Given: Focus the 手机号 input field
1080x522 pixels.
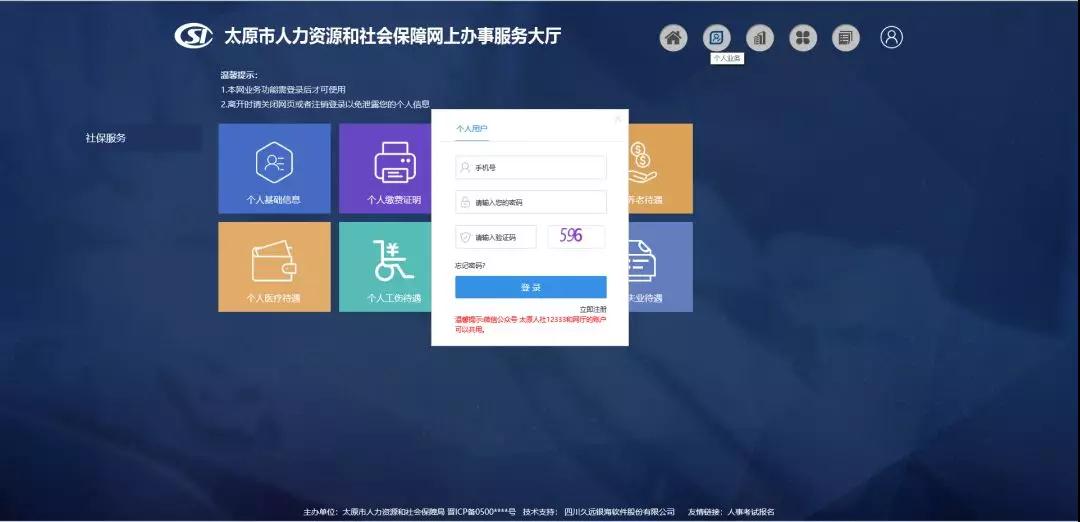Looking at the screenshot, I should point(535,168).
